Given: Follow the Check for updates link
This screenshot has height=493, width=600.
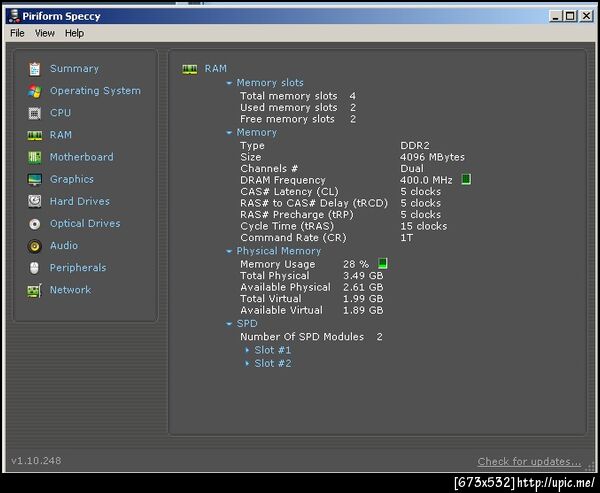Looking at the screenshot, I should 529,462.
